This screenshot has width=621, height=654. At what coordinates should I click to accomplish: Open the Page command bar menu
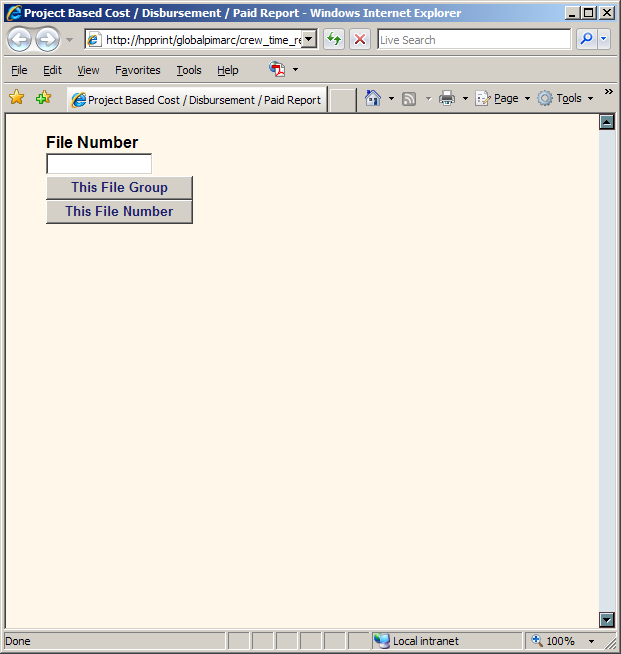(503, 98)
